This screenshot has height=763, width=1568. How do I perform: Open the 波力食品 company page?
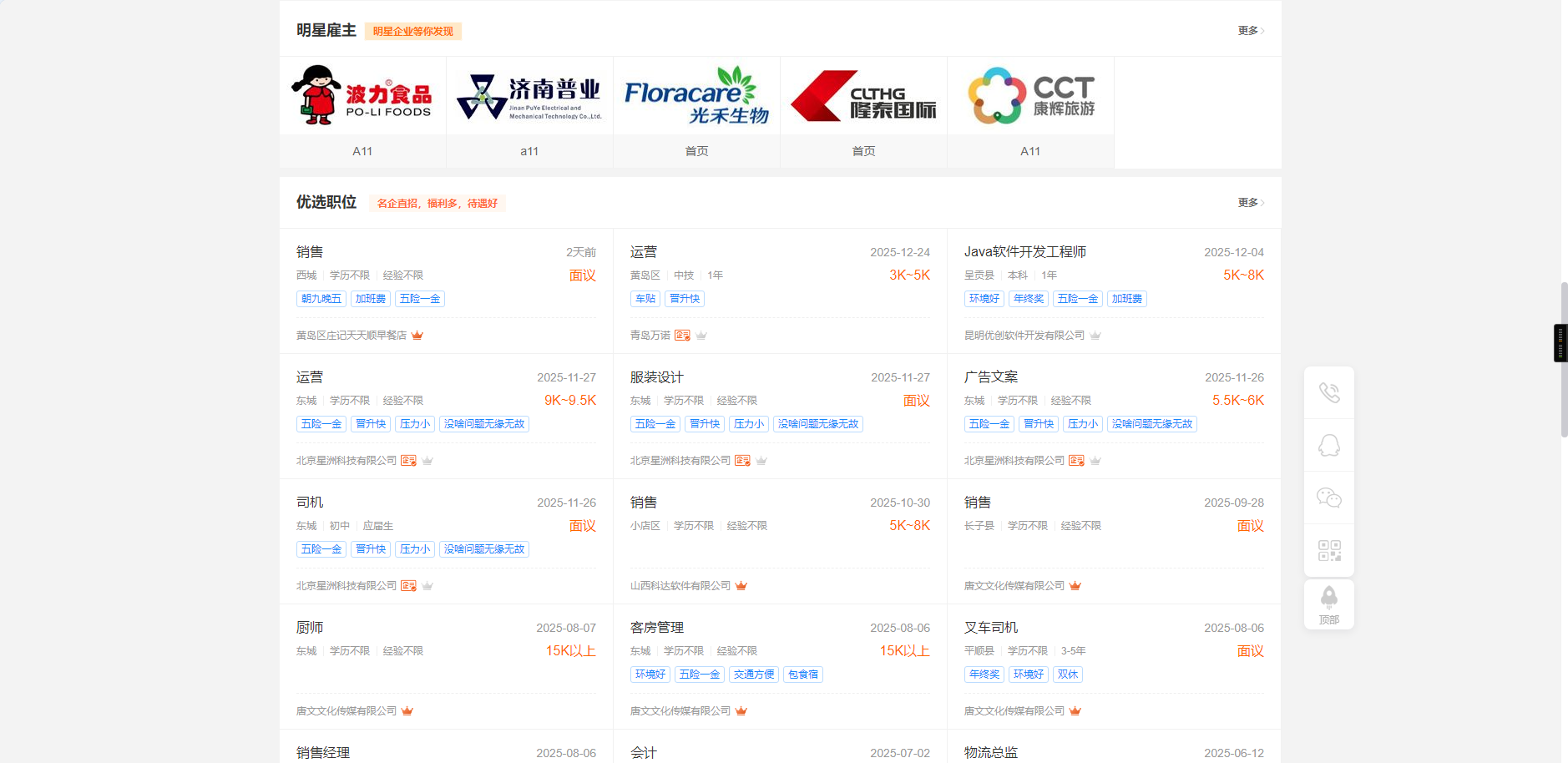(x=362, y=94)
